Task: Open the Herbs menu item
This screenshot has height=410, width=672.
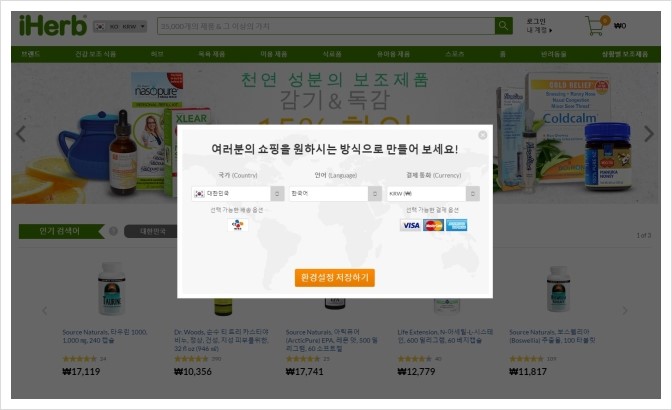Action: click(x=157, y=54)
